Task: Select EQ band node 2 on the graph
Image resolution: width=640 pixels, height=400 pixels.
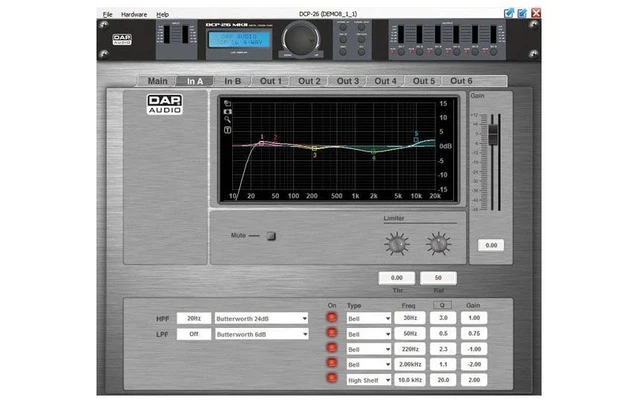Action: [x=276, y=143]
